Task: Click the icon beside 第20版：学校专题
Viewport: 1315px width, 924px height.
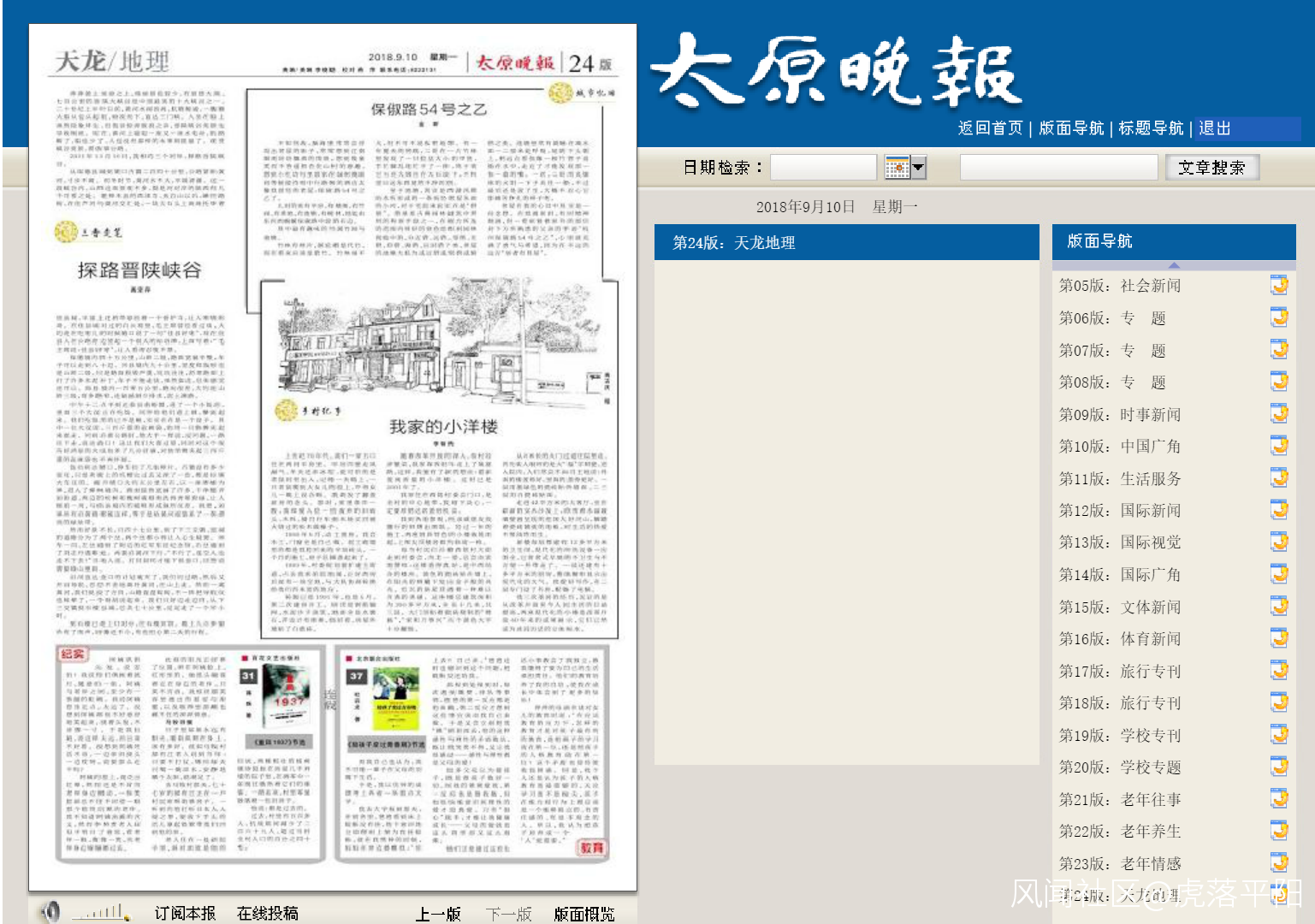Action: tap(1279, 767)
